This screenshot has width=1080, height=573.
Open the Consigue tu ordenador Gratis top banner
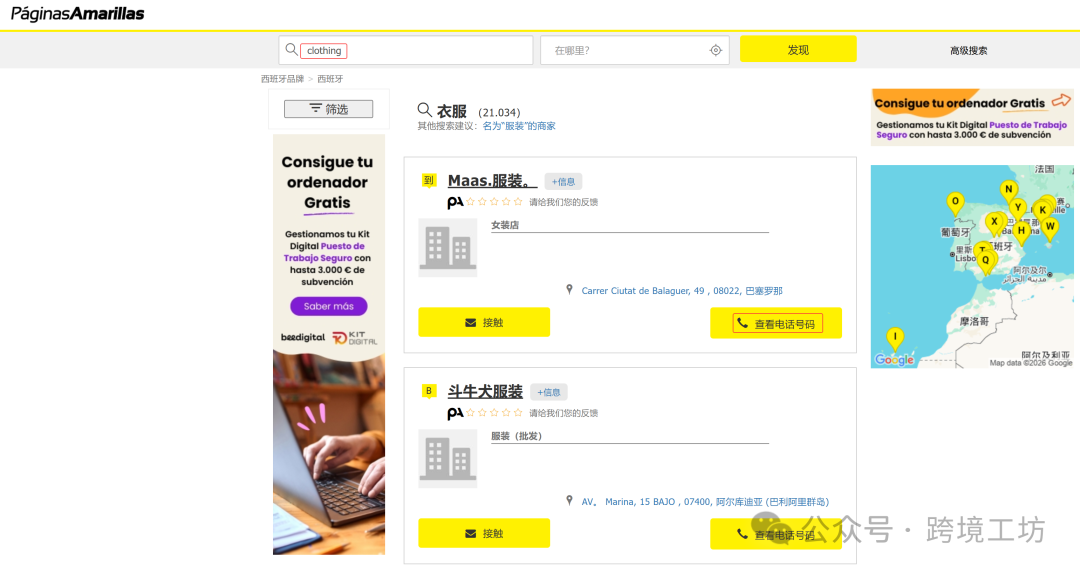tap(972, 117)
